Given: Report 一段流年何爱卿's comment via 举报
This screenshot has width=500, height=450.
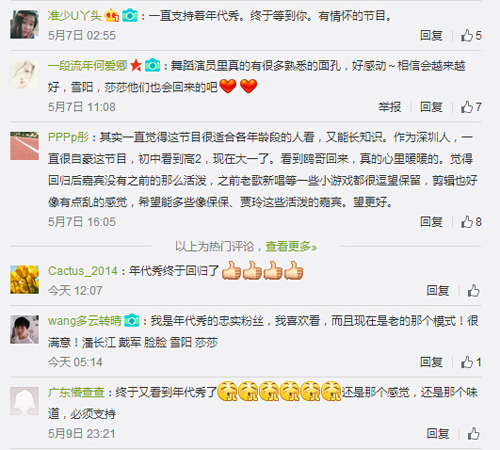Looking at the screenshot, I should 389,107.
